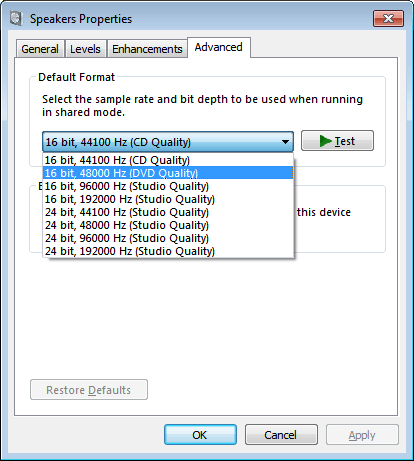This screenshot has height=461, width=414.
Task: Click the Cancel button
Action: (x=281, y=435)
